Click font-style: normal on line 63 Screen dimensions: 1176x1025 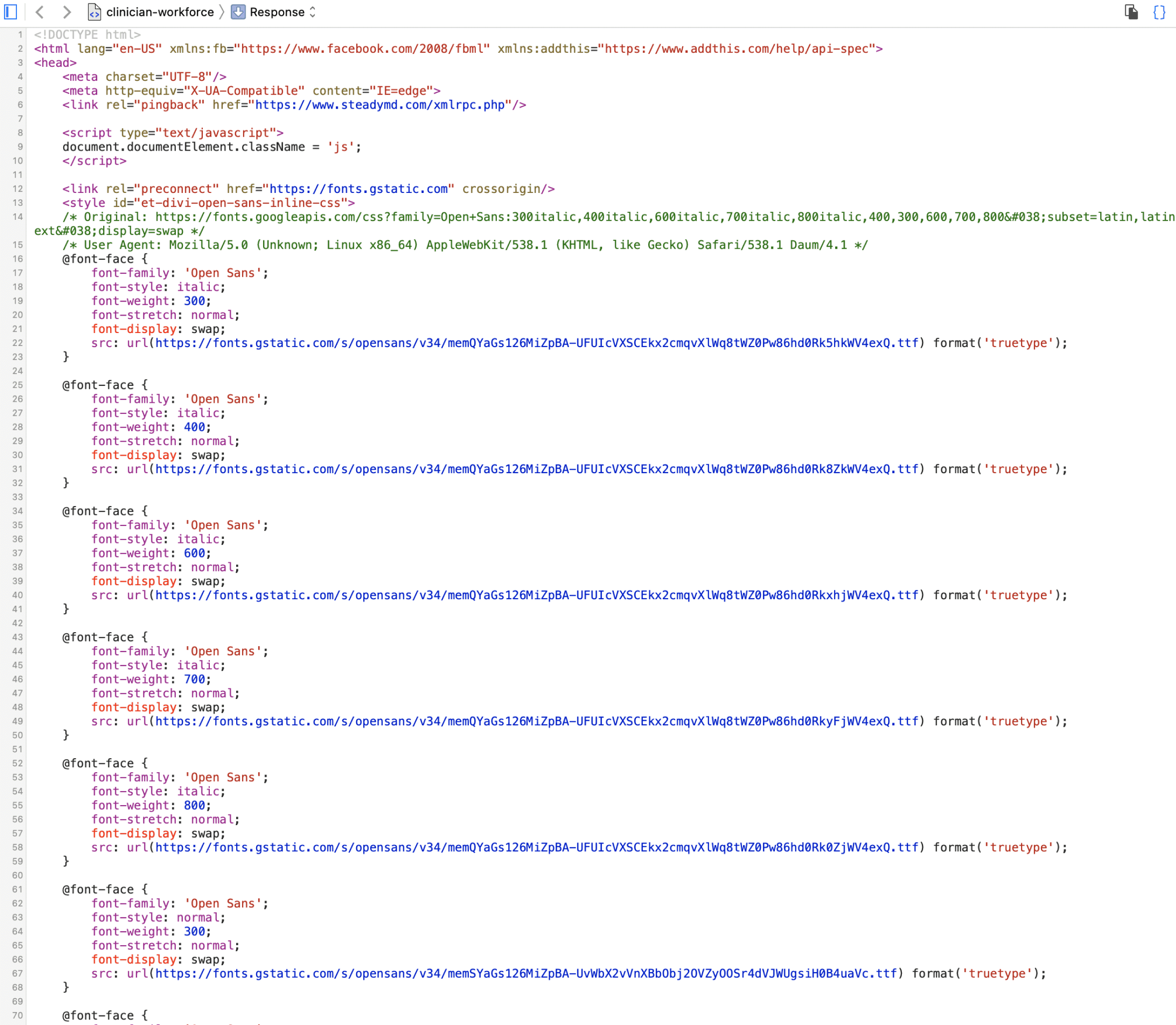158,917
